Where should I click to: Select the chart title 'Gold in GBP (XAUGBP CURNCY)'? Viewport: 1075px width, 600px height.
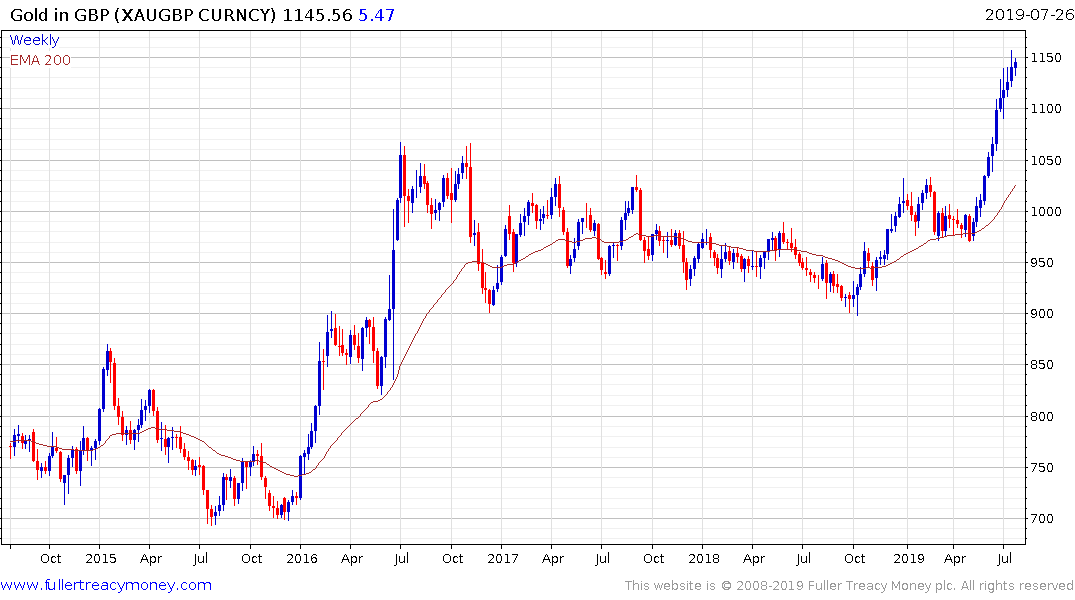pyautogui.click(x=143, y=14)
